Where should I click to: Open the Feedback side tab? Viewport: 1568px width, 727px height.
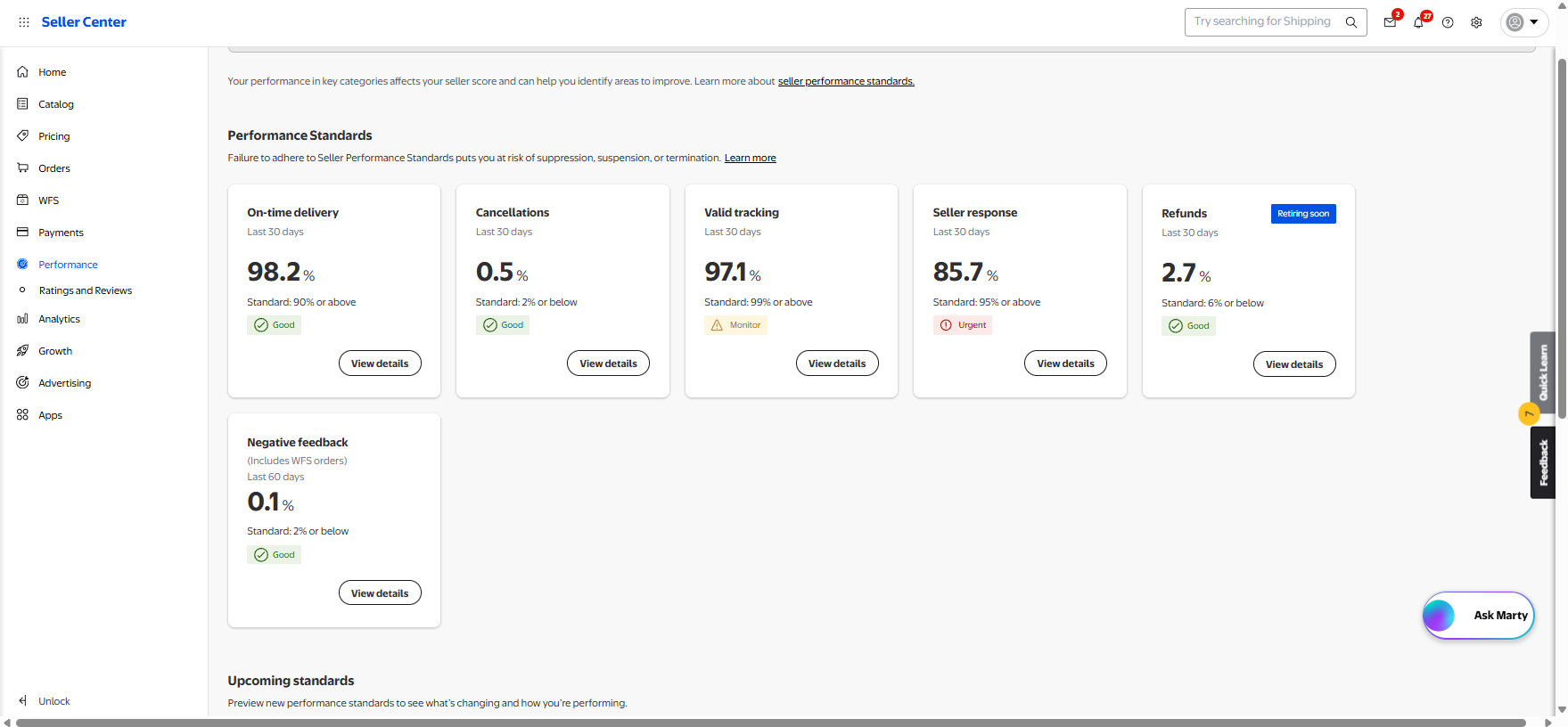pos(1543,462)
